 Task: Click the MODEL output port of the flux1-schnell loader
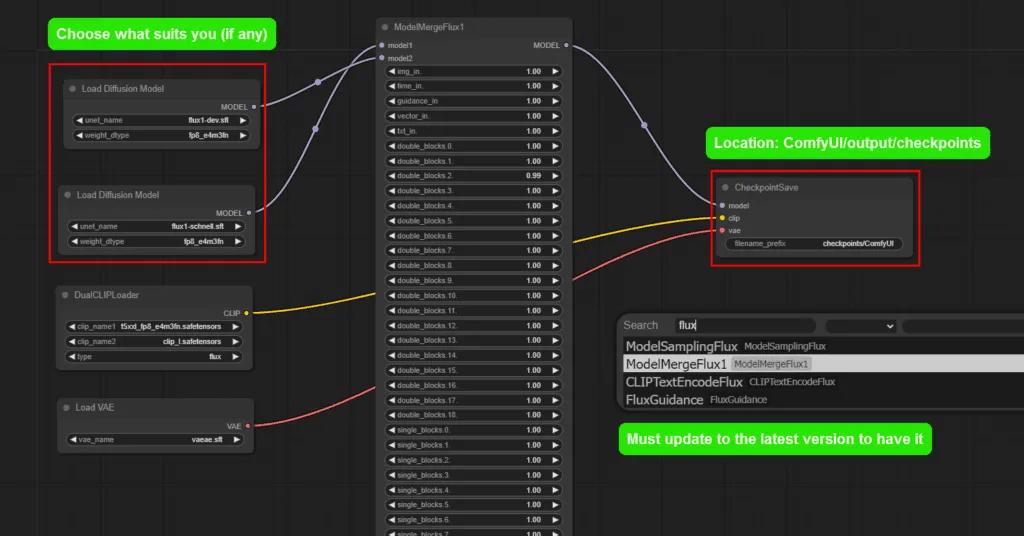click(x=249, y=213)
